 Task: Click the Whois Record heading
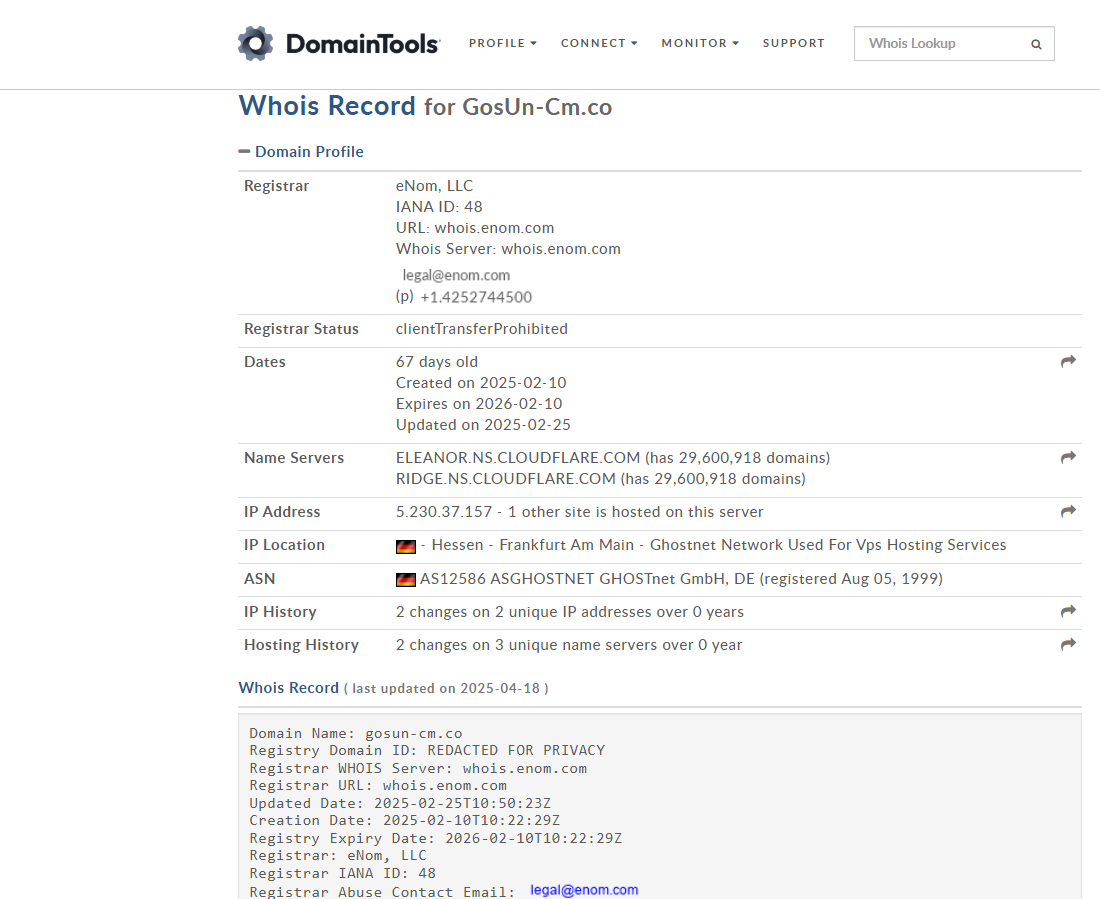tap(327, 105)
